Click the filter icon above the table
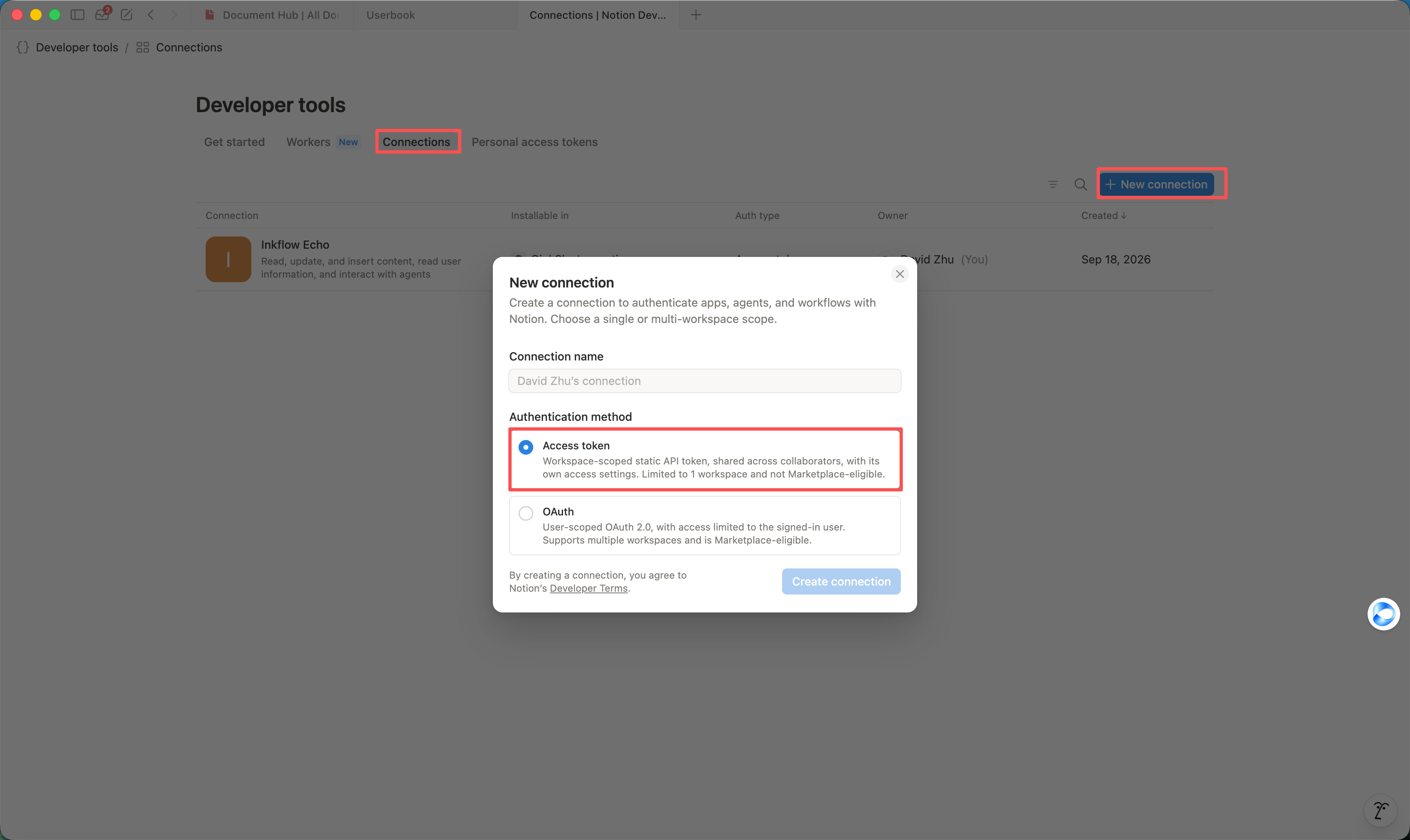Image resolution: width=1410 pixels, height=840 pixels. 1053,185
